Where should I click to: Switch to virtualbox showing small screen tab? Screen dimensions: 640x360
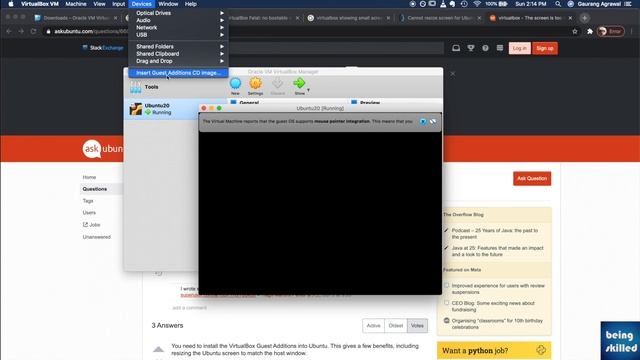click(x=349, y=18)
